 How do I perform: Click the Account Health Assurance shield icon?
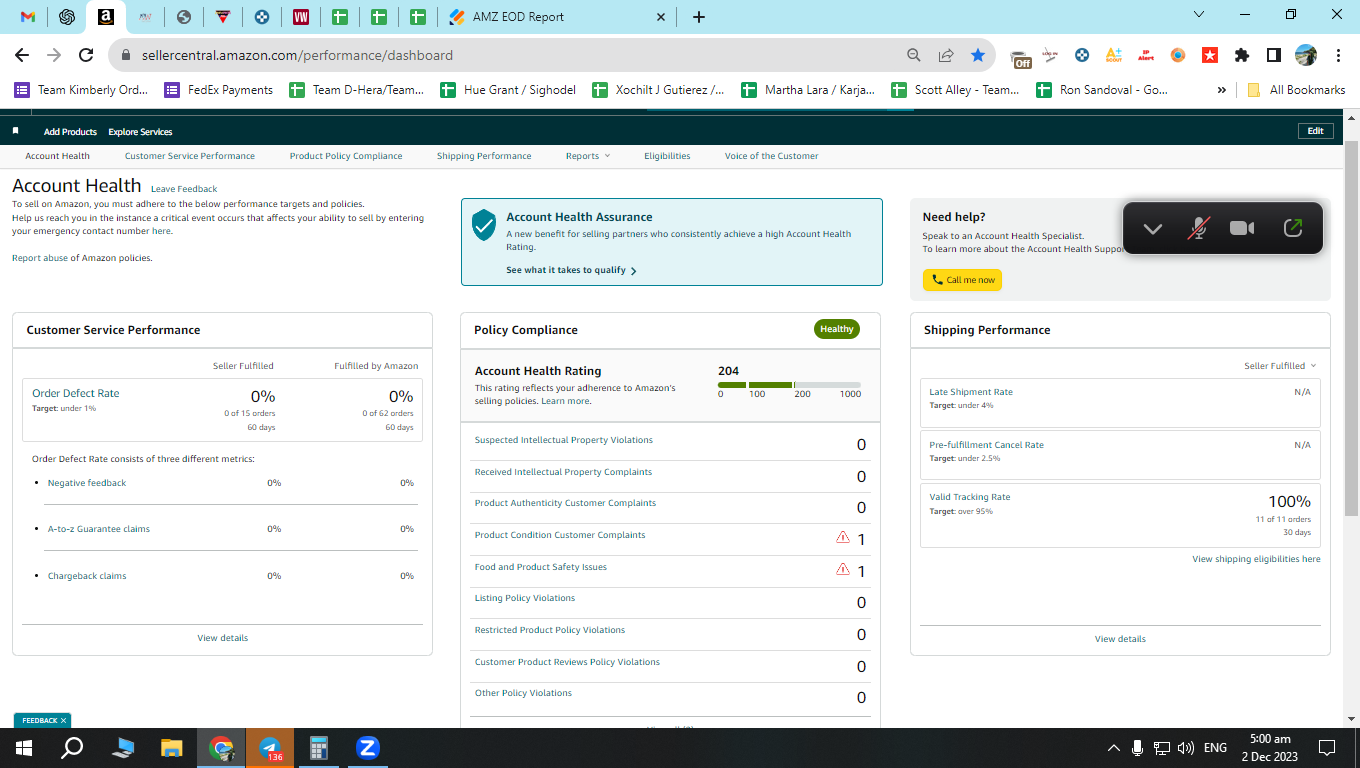pos(484,225)
